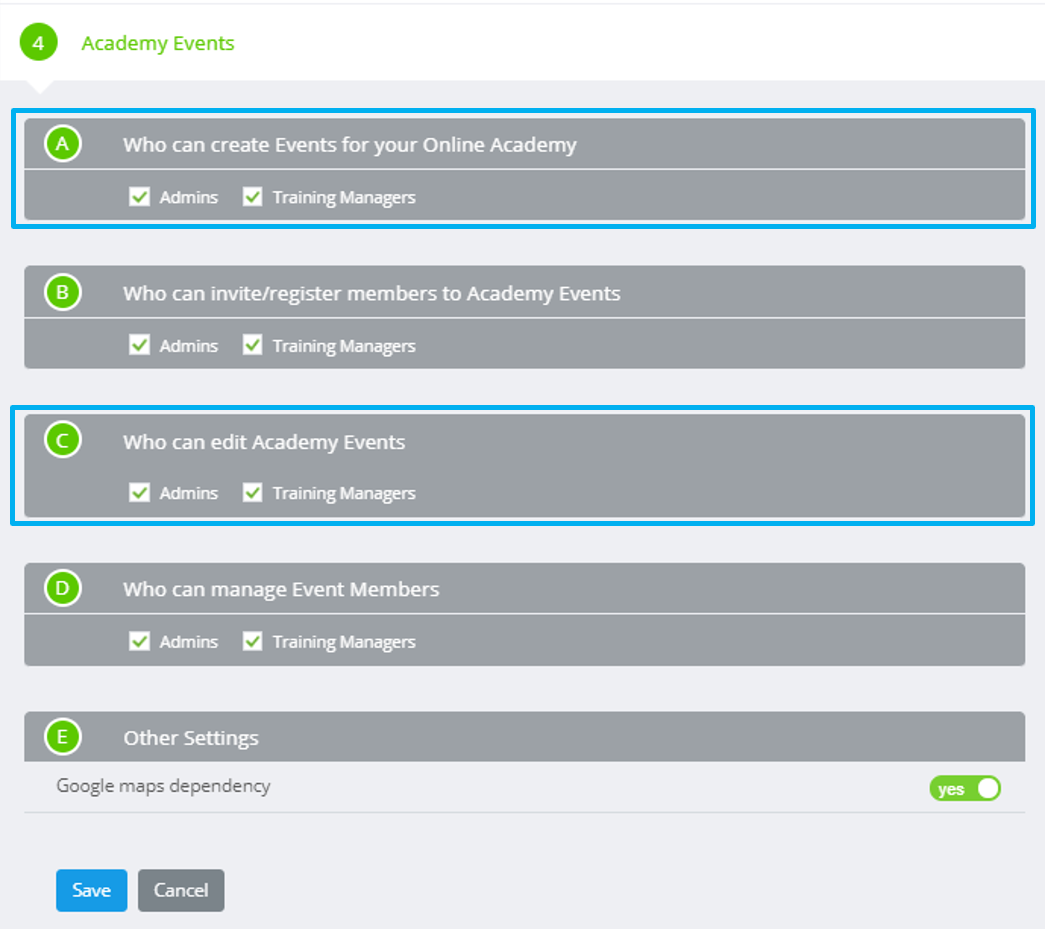Viewport: 1045px width, 929px height.
Task: Click the green C badge icon
Action: click(x=62, y=440)
